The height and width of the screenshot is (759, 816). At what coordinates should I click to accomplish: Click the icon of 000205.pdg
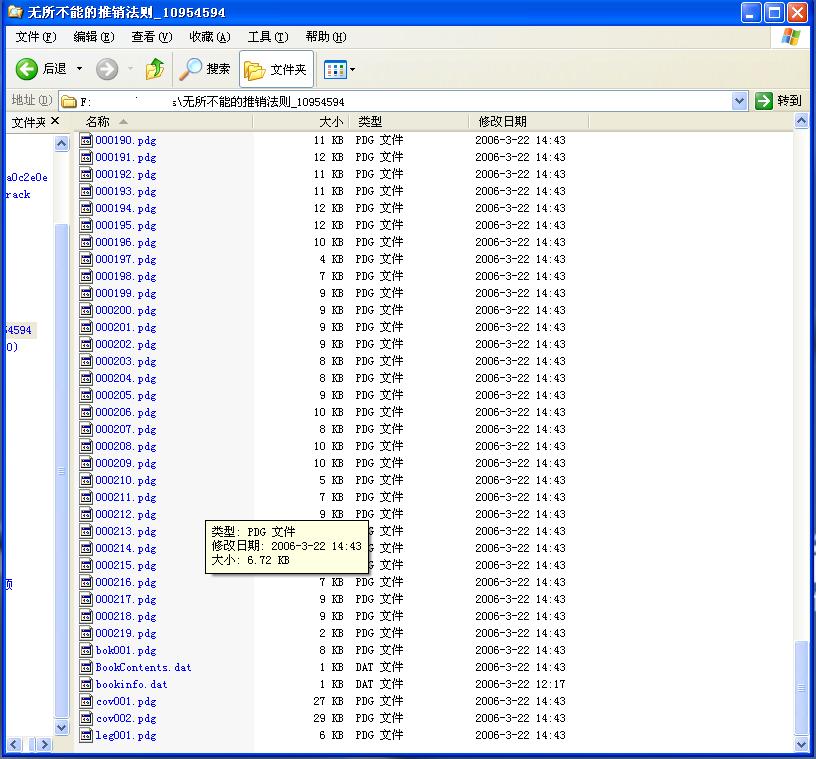[86, 395]
